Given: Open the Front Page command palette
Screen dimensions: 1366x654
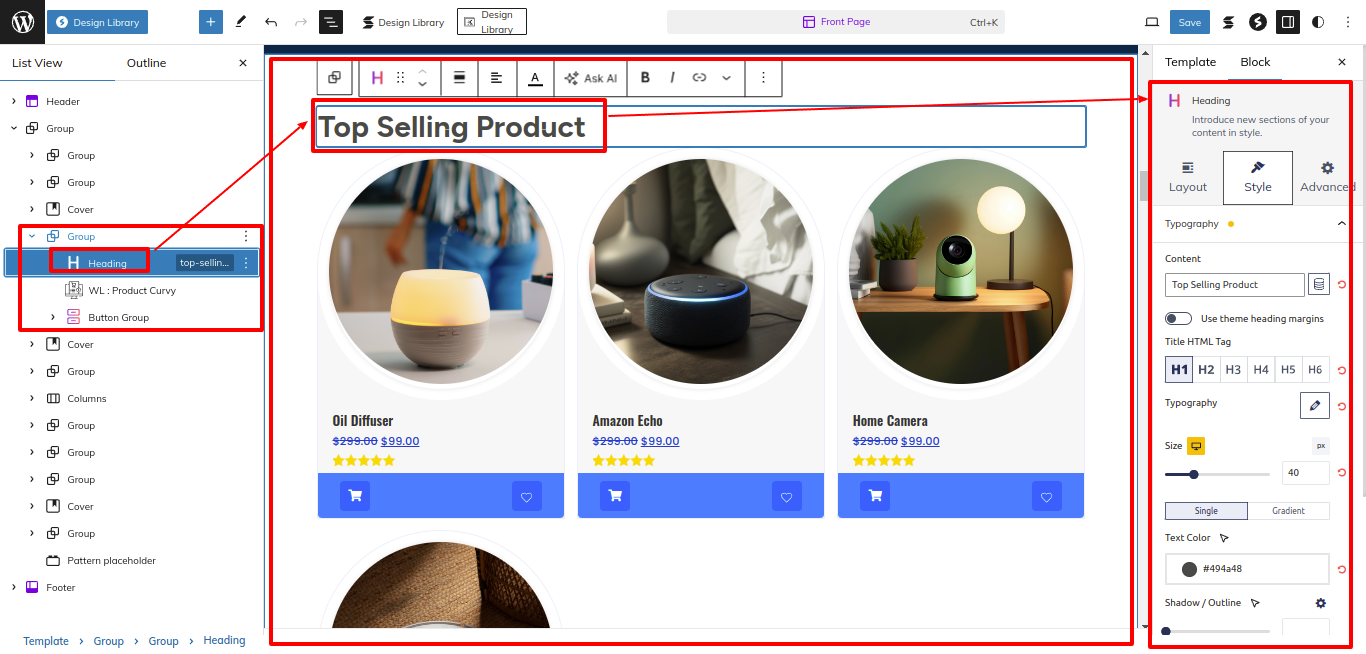Looking at the screenshot, I should (836, 22).
